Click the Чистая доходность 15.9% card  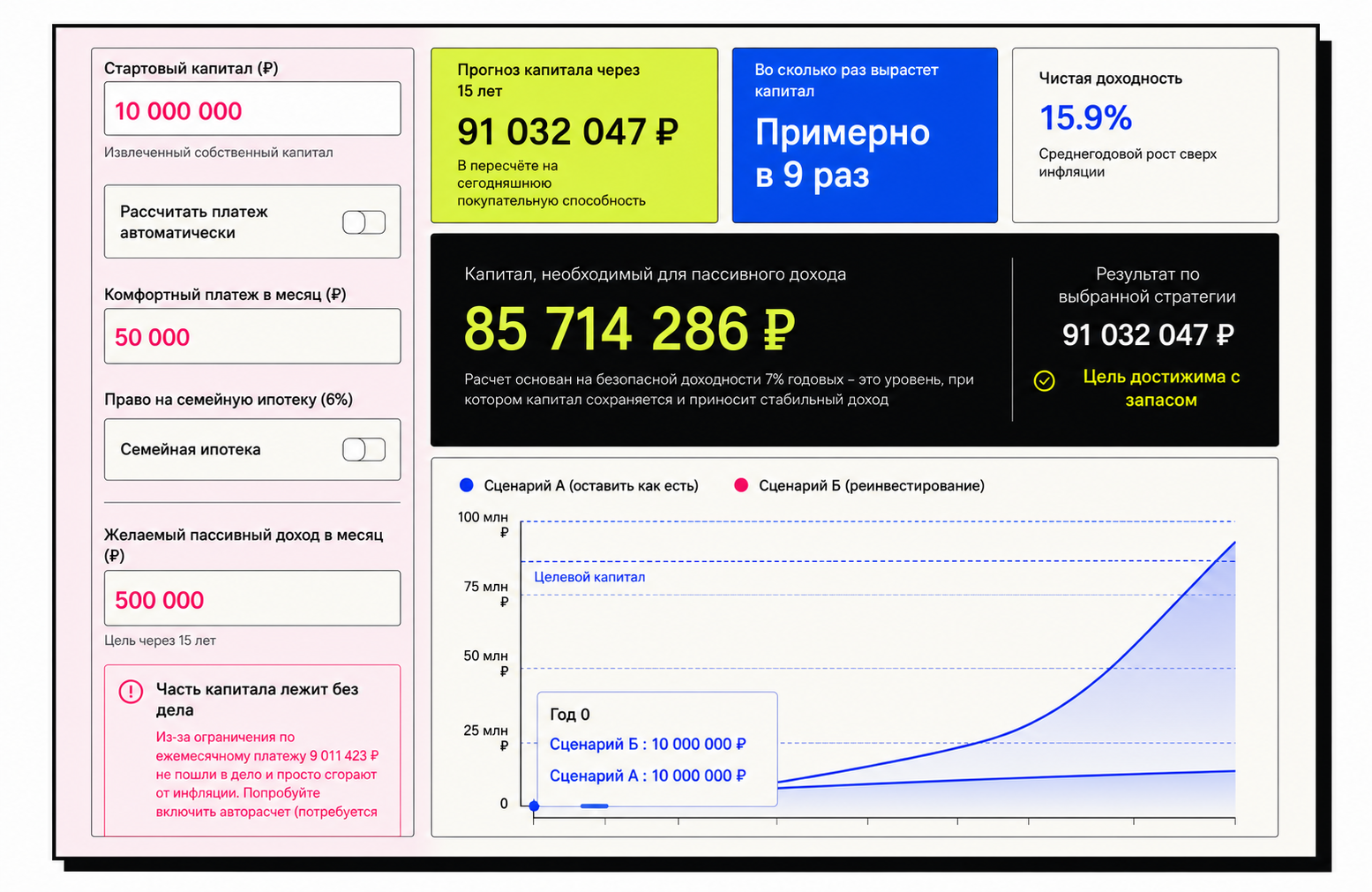tap(1145, 135)
